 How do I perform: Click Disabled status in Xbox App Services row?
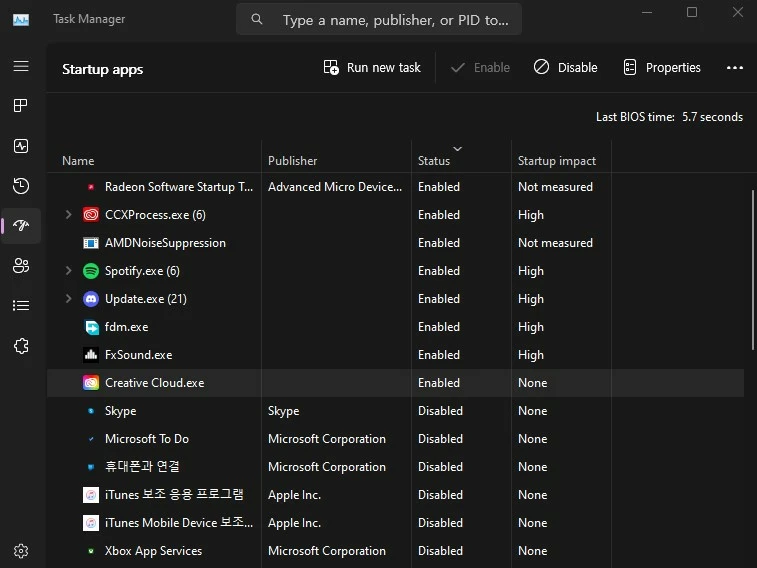point(440,551)
